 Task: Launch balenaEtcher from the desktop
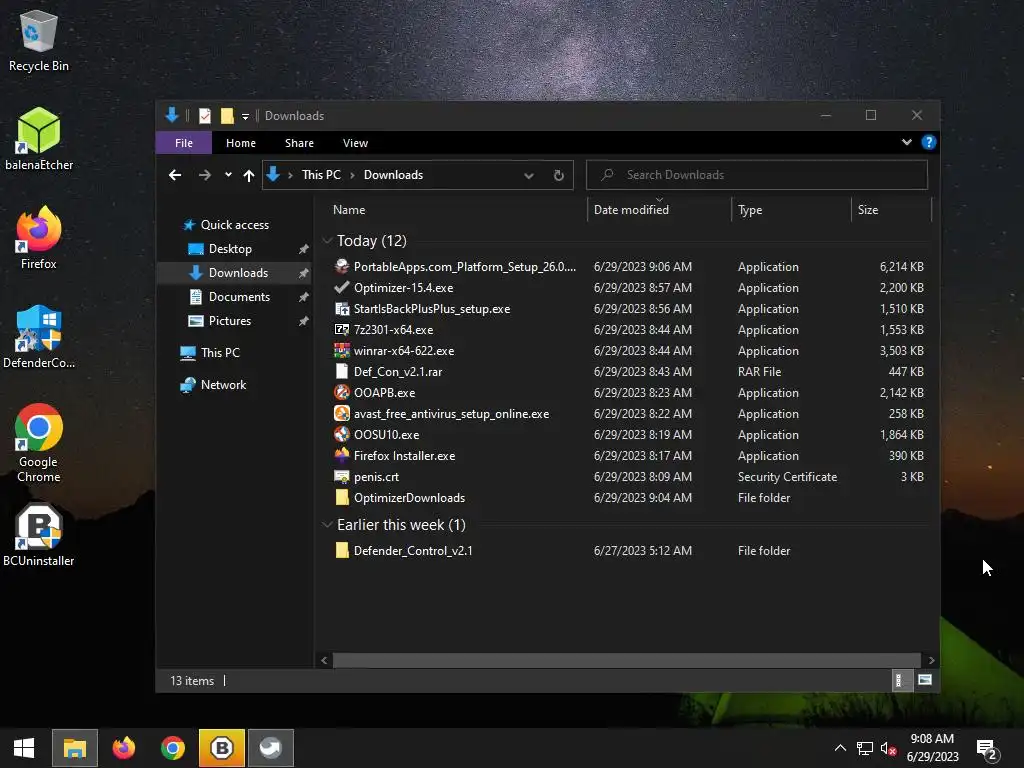[39, 139]
